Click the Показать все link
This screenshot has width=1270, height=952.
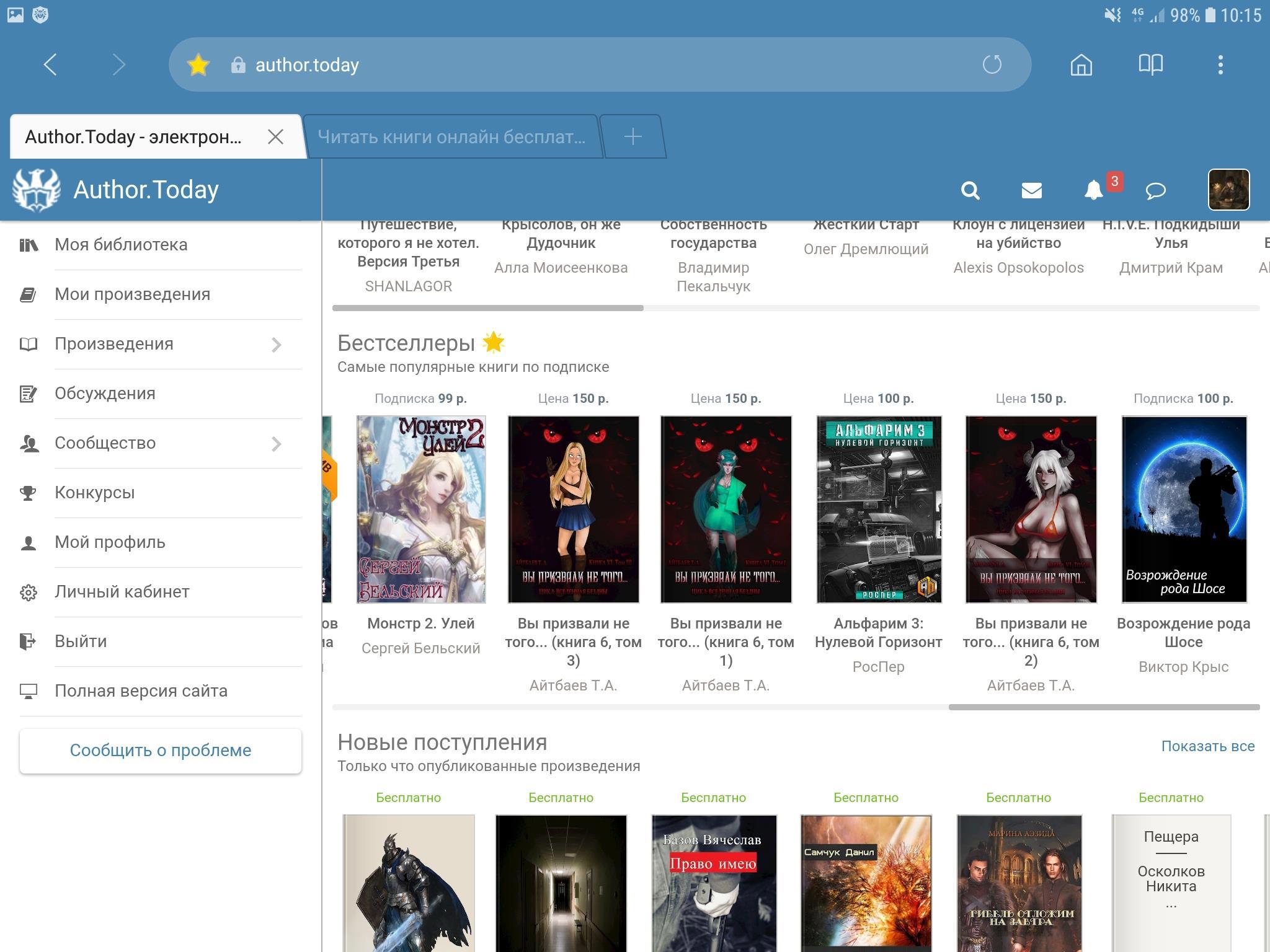point(1207,746)
